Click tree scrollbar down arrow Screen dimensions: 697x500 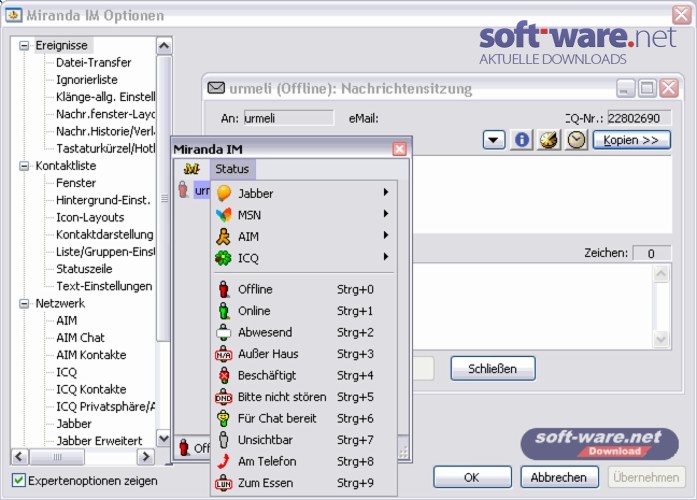[x=164, y=438]
